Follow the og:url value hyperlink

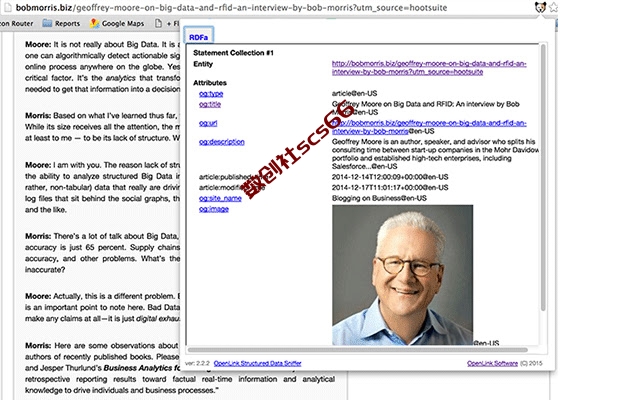click(429, 127)
